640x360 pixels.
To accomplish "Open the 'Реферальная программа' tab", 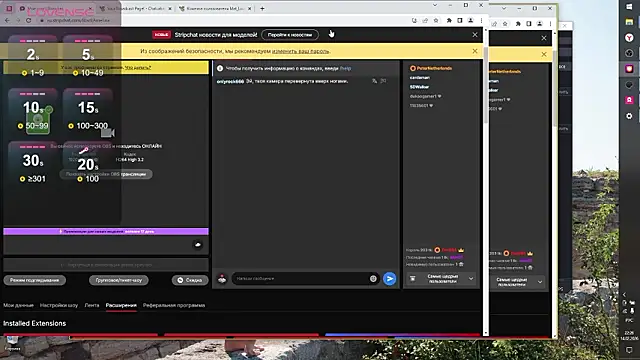I will click(174, 305).
